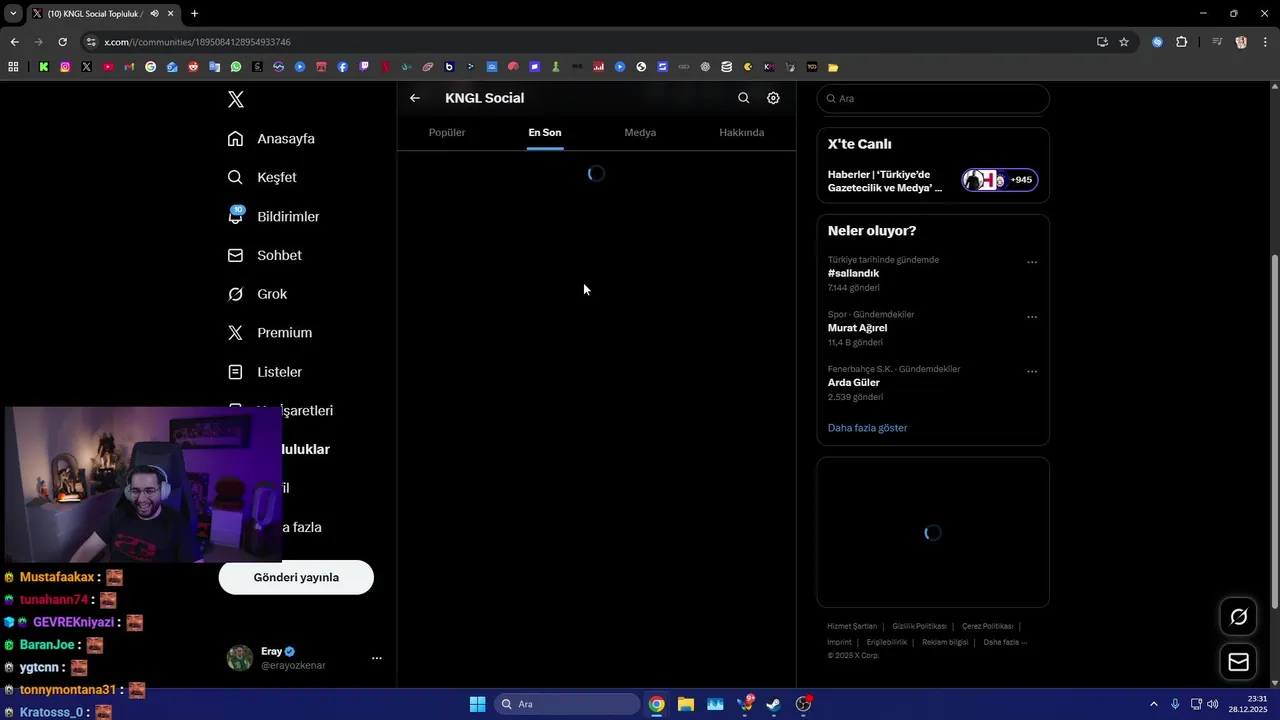1280x720 pixels.
Task: Reload the page with browser refresh
Action: [x=62, y=42]
